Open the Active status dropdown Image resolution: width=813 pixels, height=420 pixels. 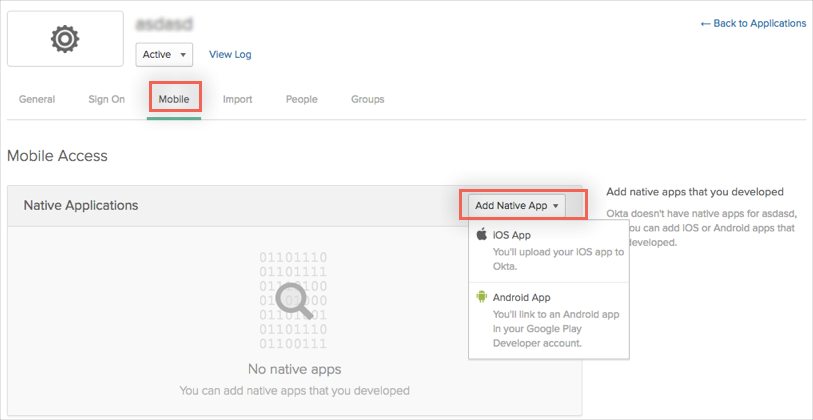(x=164, y=54)
